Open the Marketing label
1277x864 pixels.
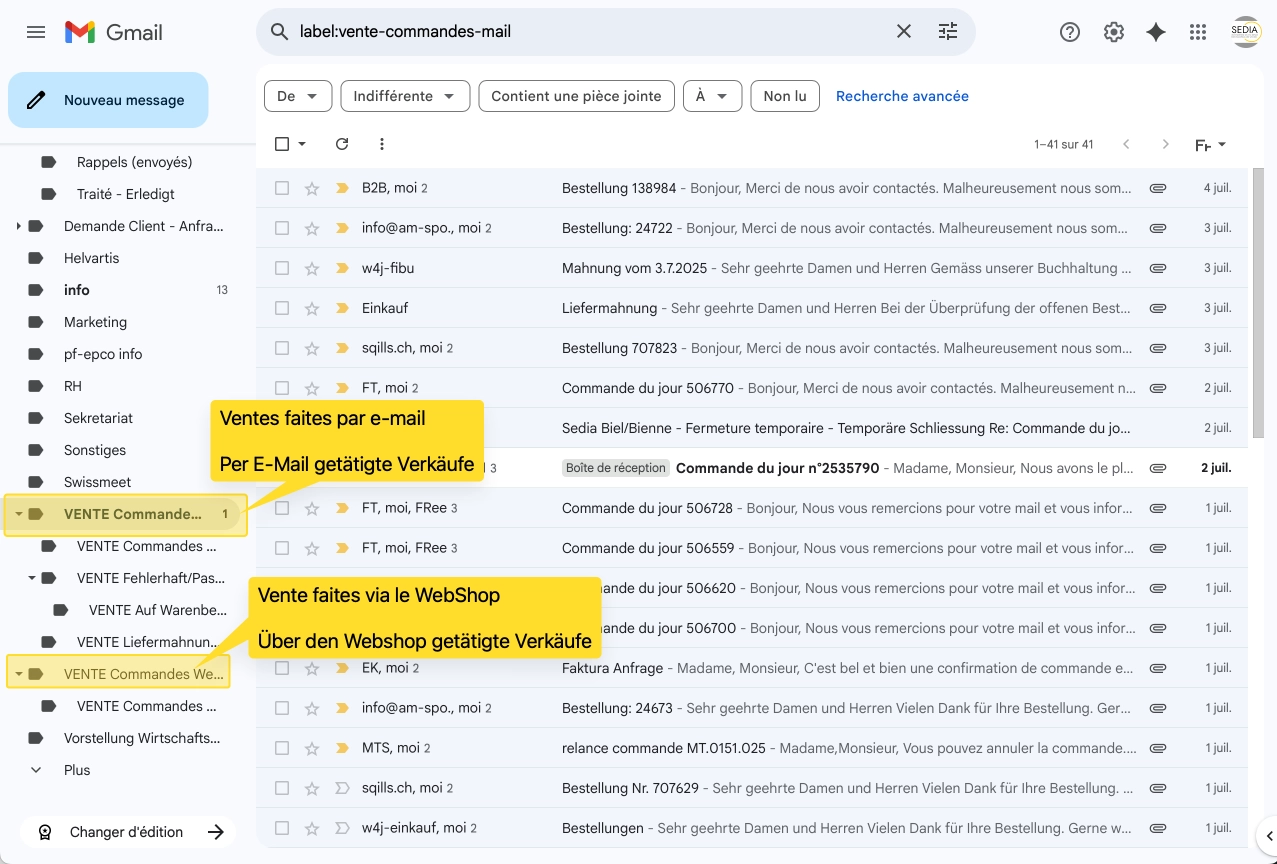(95, 322)
